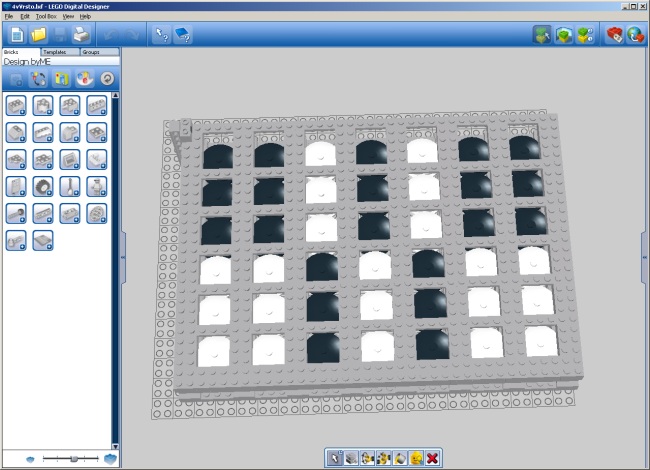Expand the round gear plate category

click(97, 213)
